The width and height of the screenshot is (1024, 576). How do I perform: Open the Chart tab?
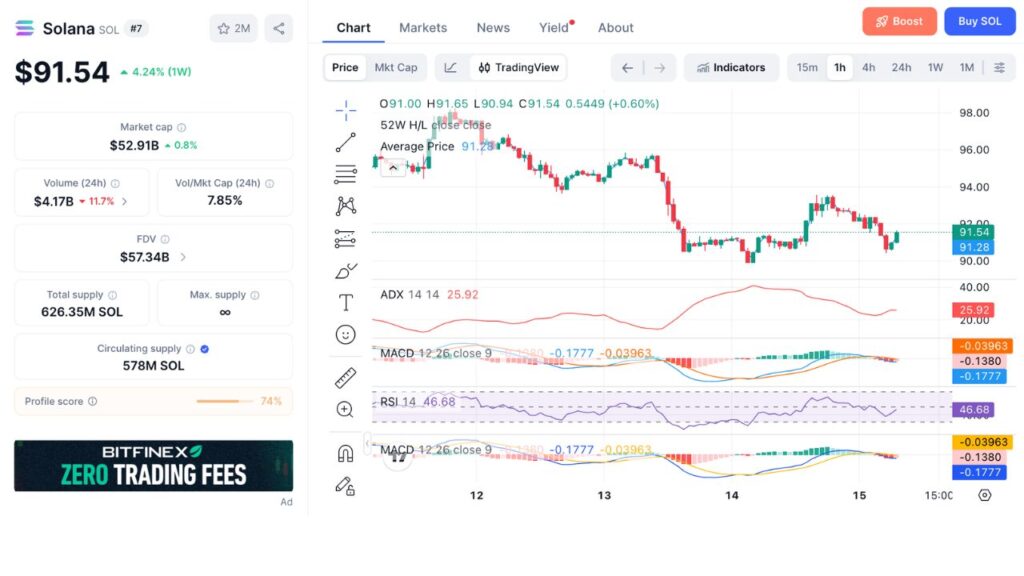353,28
